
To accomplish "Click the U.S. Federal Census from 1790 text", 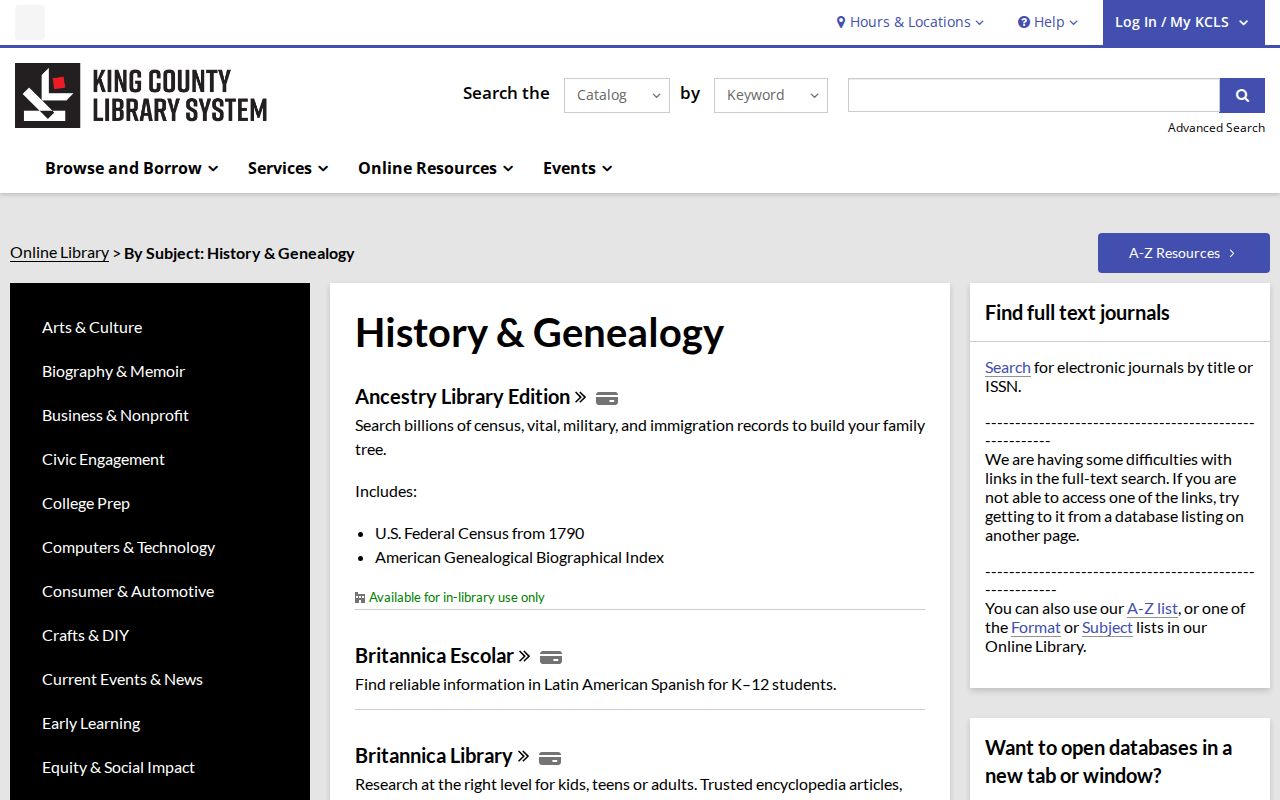I will coord(479,533).
